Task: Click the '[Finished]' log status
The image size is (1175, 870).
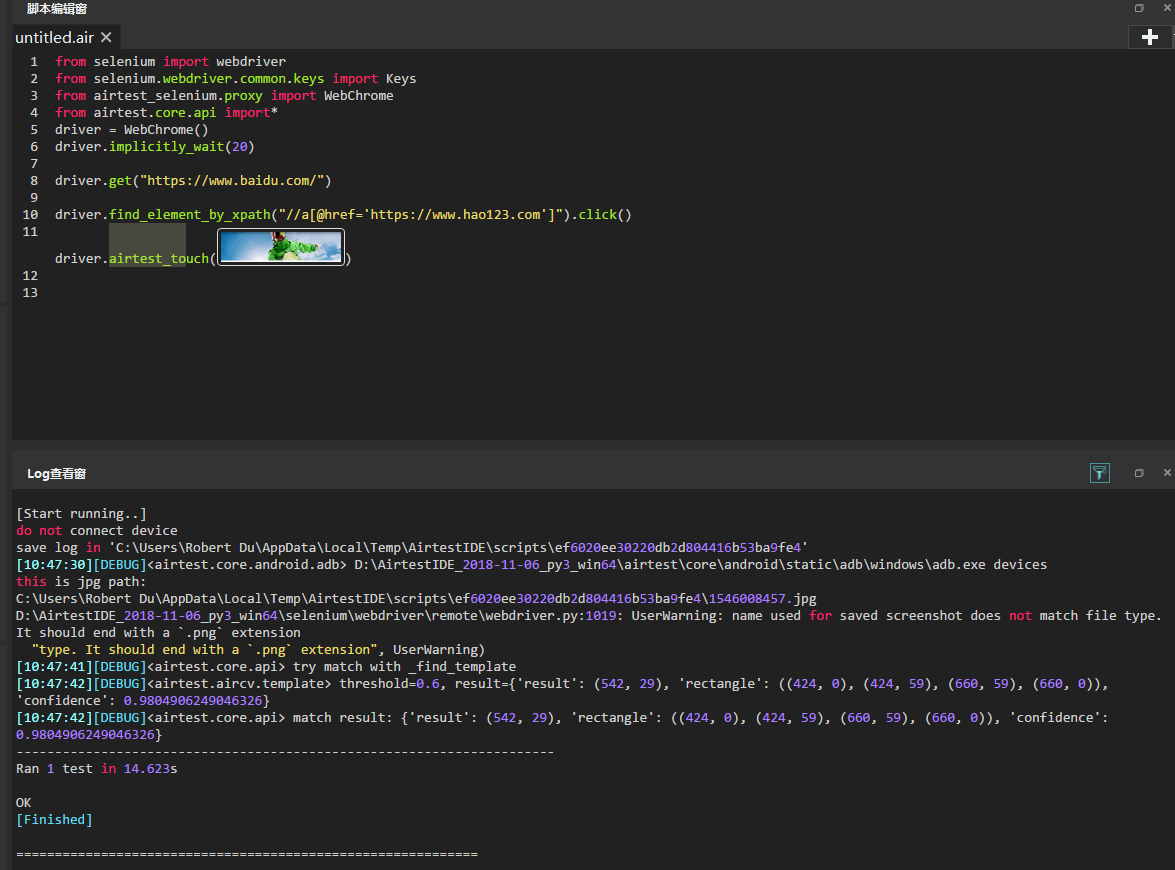Action: (54, 820)
